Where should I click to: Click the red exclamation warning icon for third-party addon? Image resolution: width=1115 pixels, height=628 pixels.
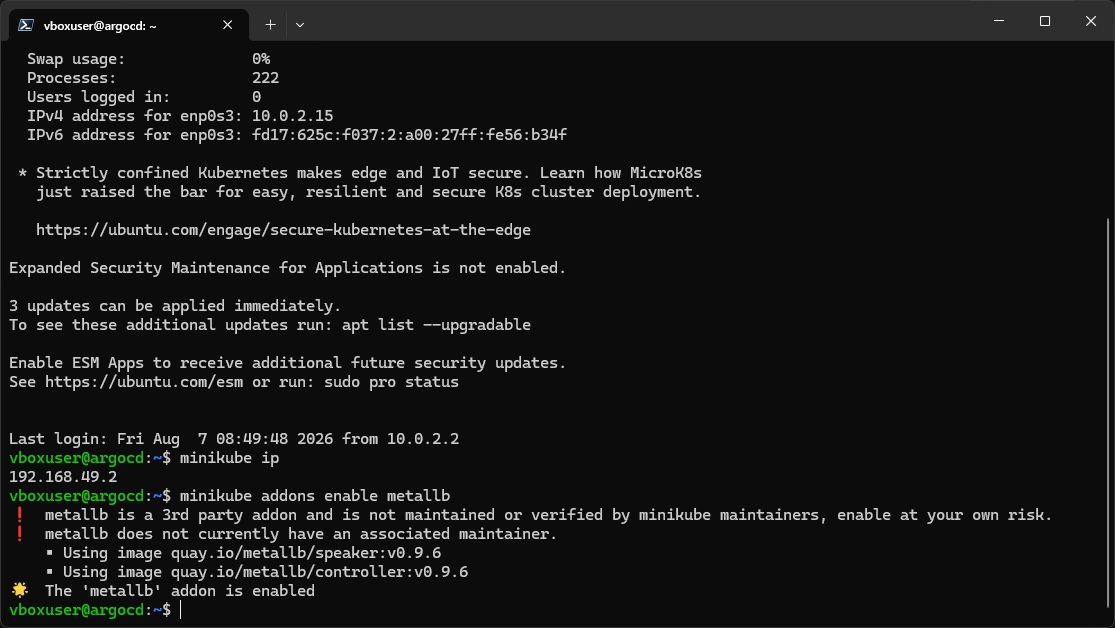click(20, 514)
